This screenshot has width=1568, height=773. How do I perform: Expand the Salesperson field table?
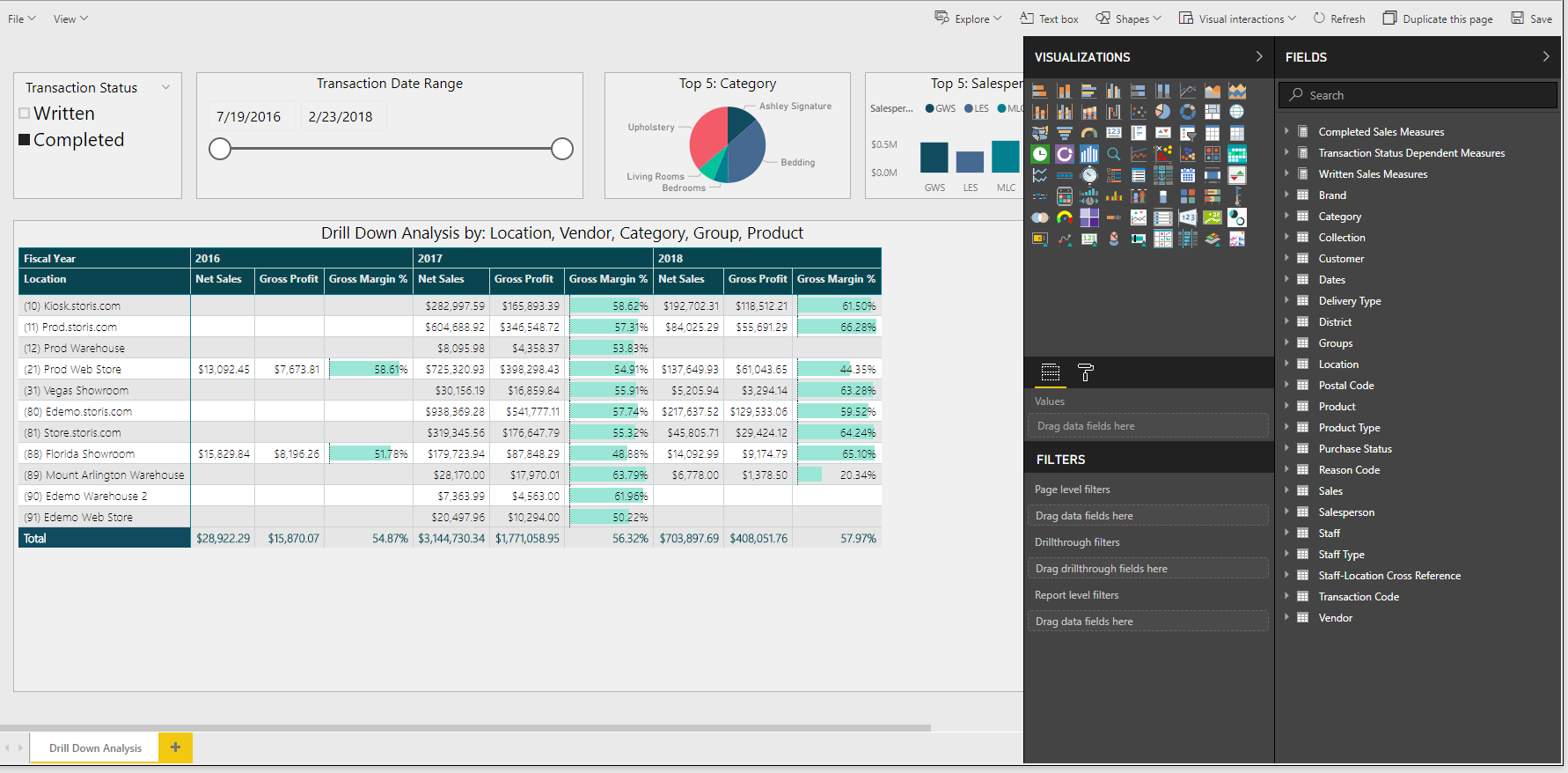(x=1286, y=512)
